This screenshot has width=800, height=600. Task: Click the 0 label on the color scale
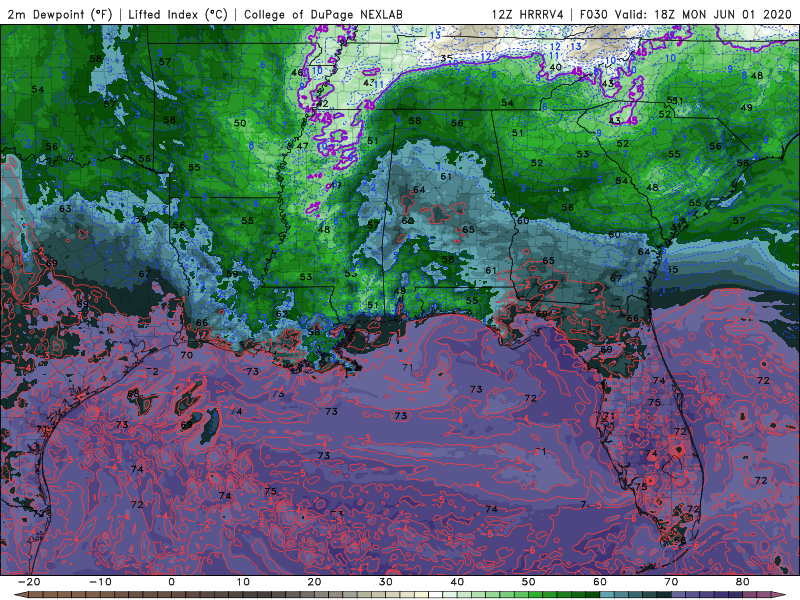tap(171, 582)
